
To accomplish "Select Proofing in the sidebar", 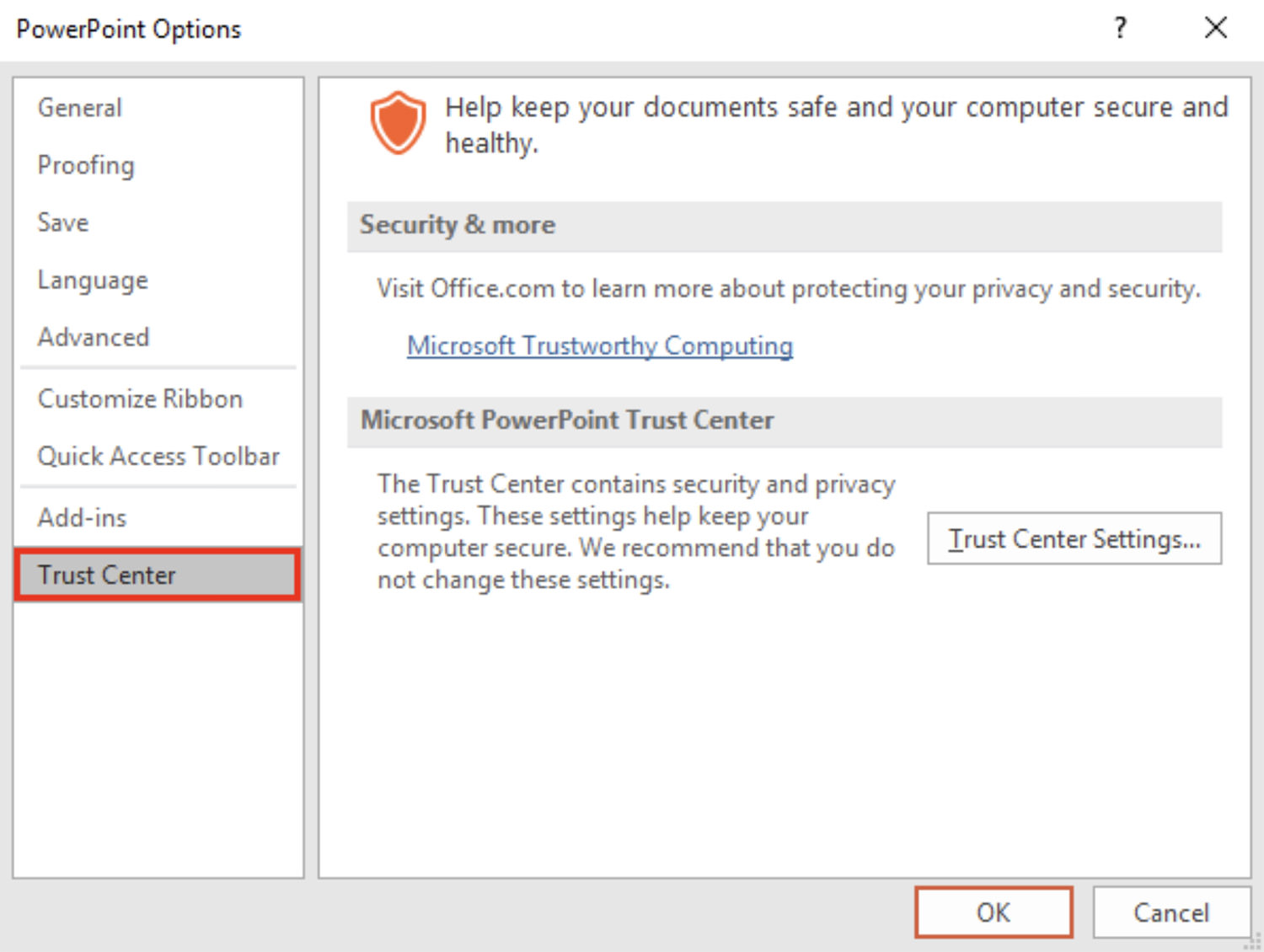I will (x=158, y=165).
